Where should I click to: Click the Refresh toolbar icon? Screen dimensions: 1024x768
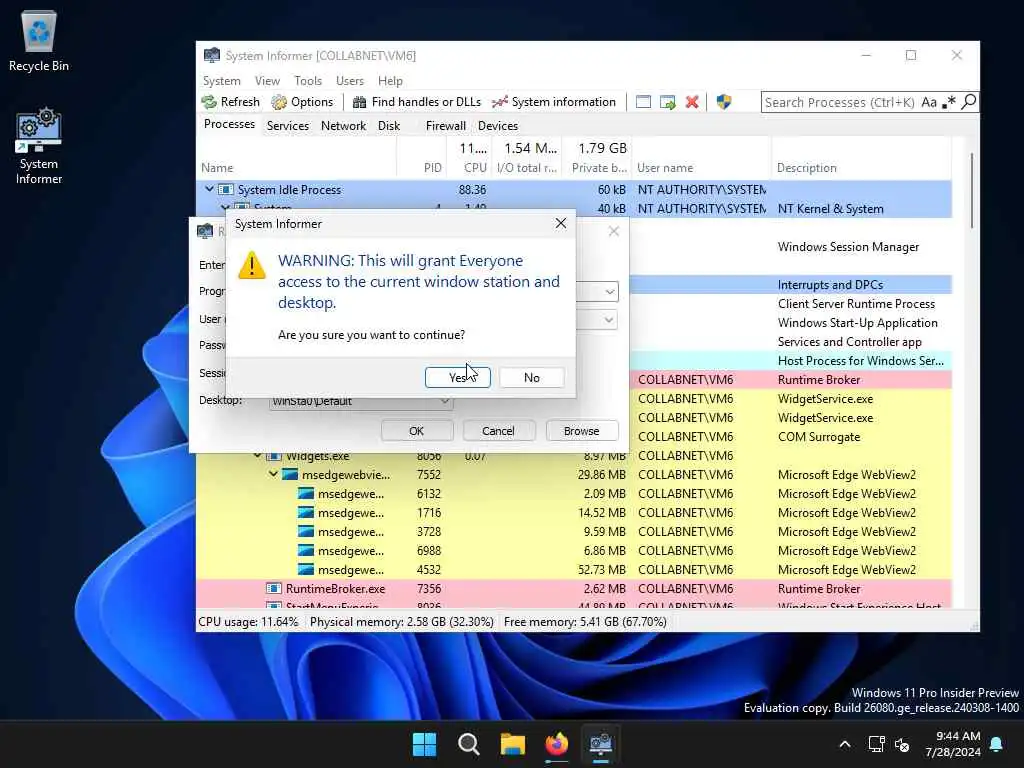(x=230, y=102)
